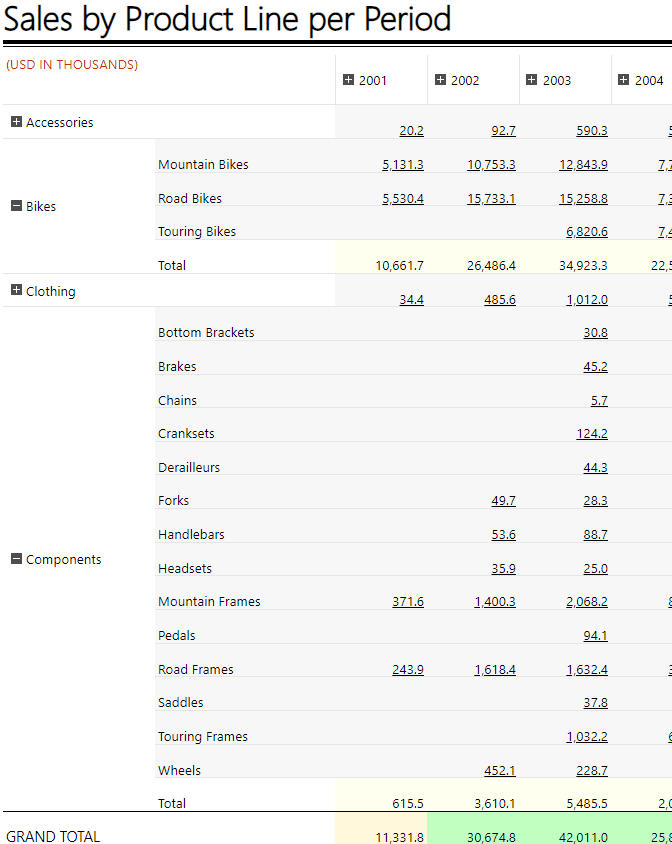
Task: Expand the Clothing product line
Action: 16,290
